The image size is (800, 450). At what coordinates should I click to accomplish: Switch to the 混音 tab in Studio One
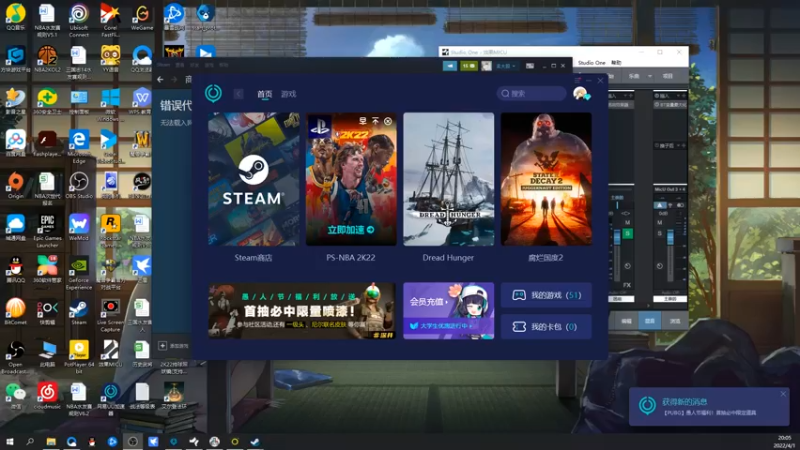pyautogui.click(x=649, y=321)
